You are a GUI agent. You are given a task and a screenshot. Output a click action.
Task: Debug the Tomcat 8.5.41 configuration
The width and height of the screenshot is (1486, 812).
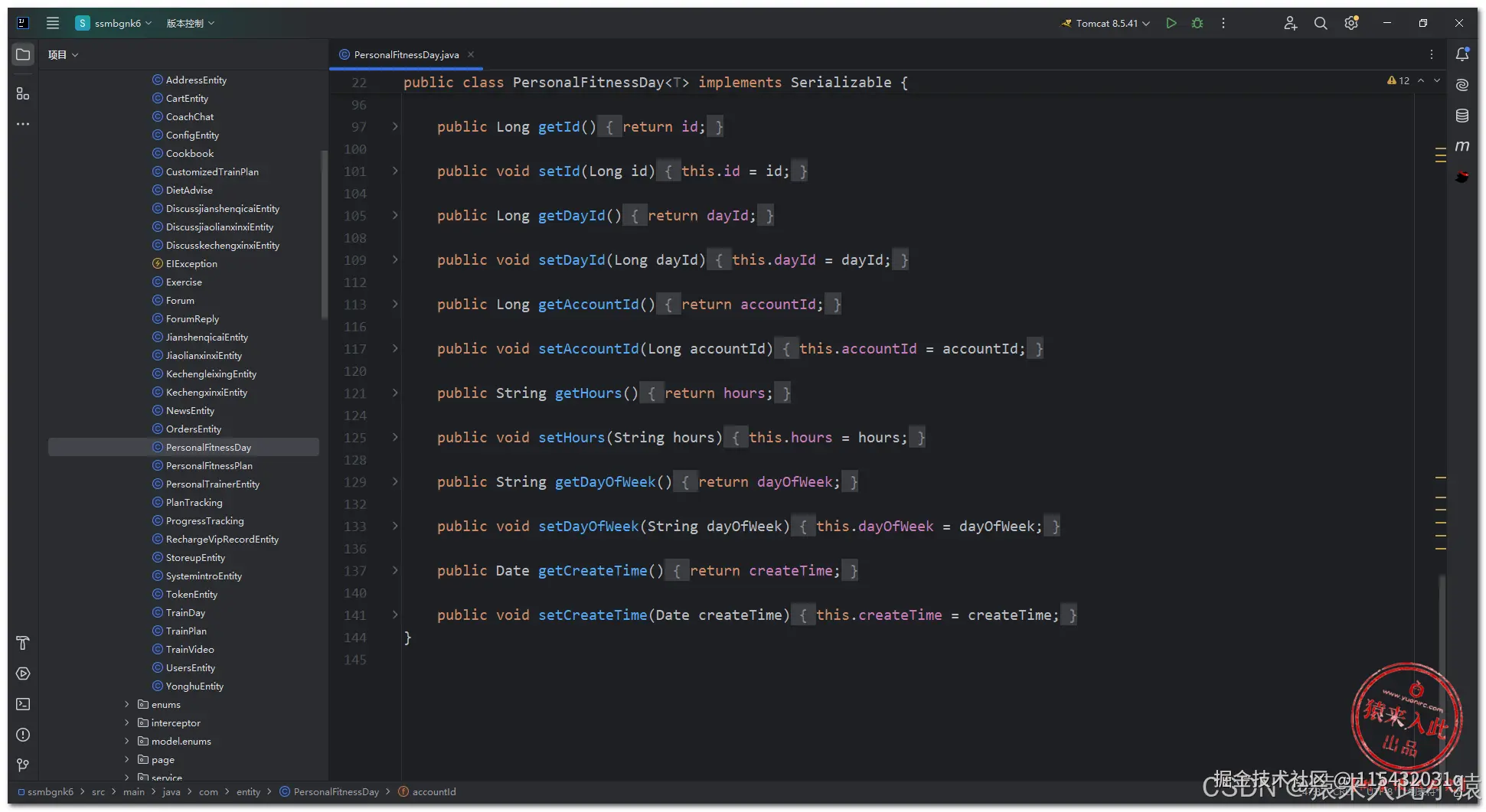pos(1197,23)
